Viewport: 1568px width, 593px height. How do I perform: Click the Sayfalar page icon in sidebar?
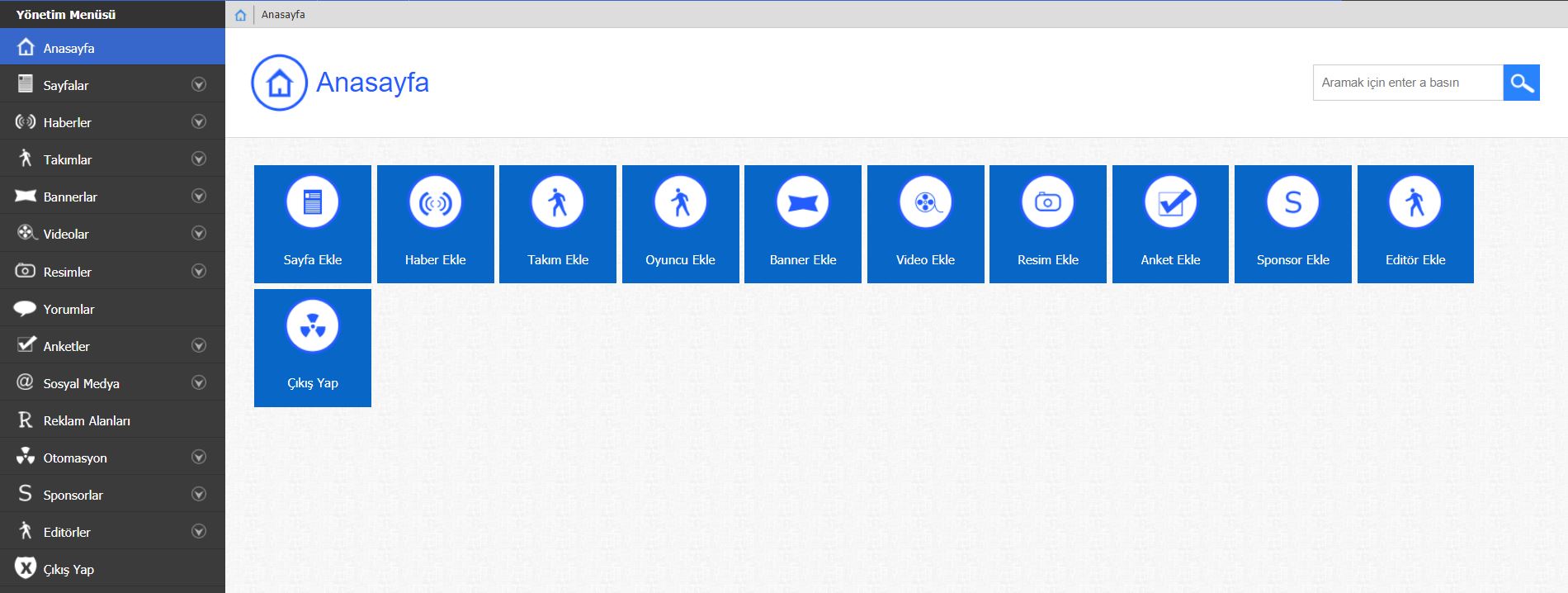tap(26, 84)
